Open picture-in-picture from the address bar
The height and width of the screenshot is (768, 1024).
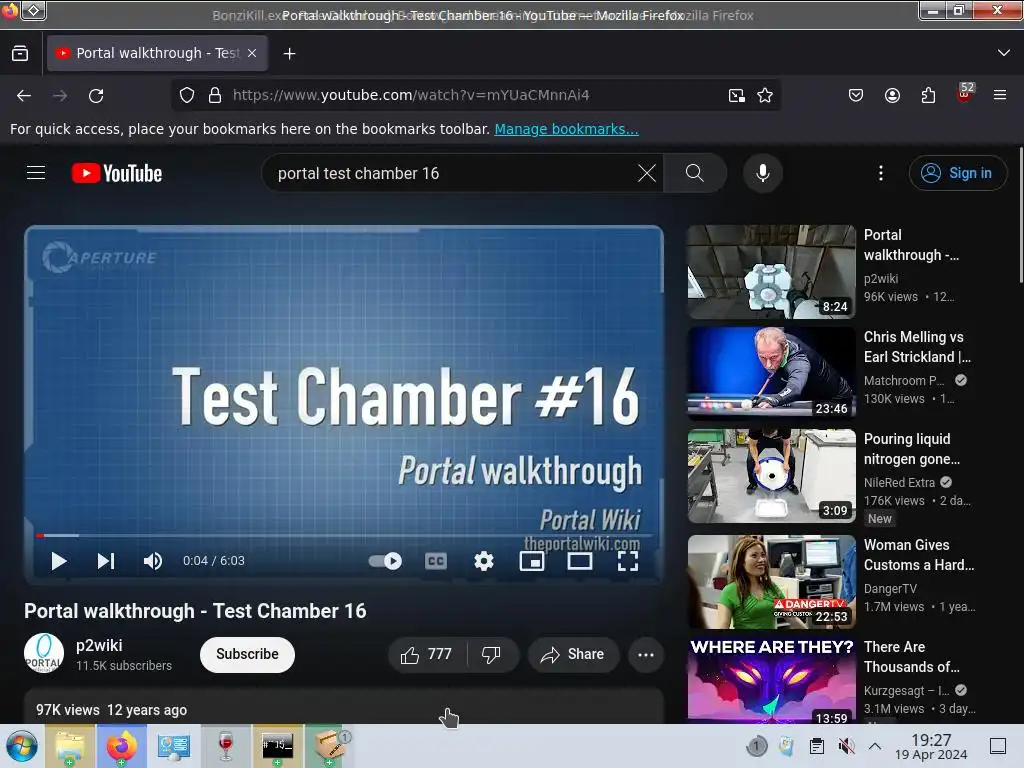(737, 95)
